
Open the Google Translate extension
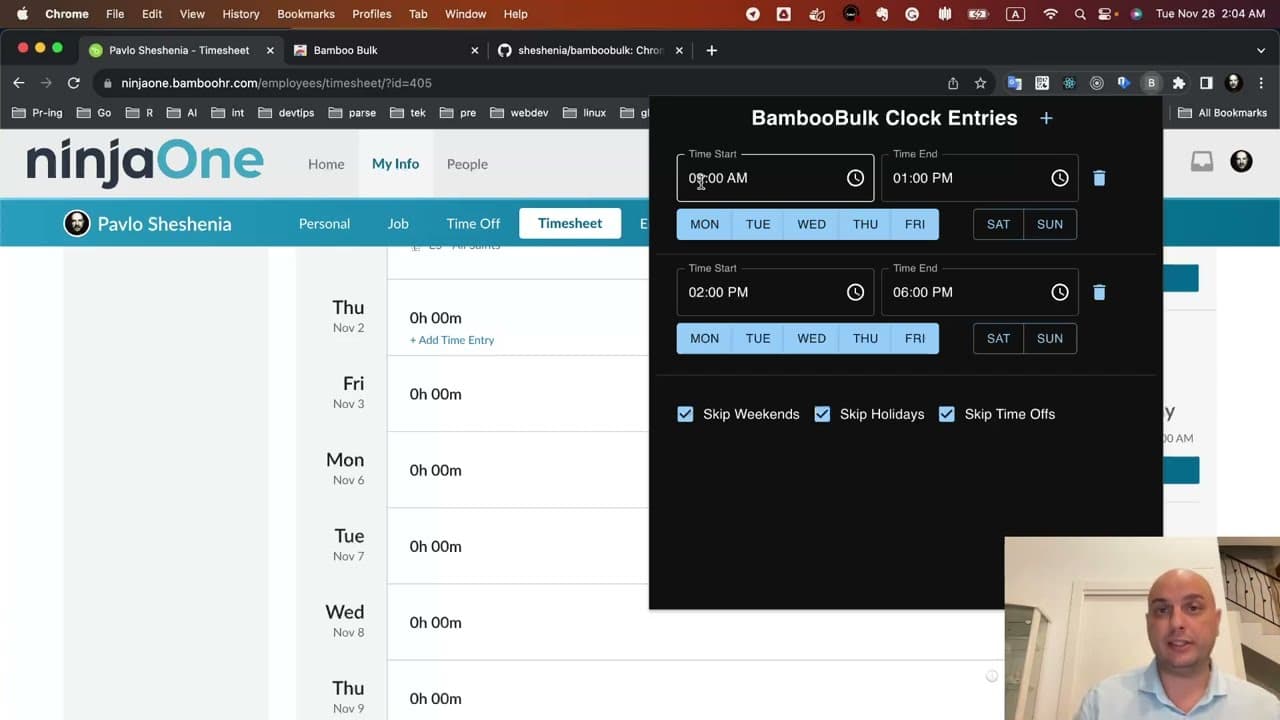(1015, 83)
